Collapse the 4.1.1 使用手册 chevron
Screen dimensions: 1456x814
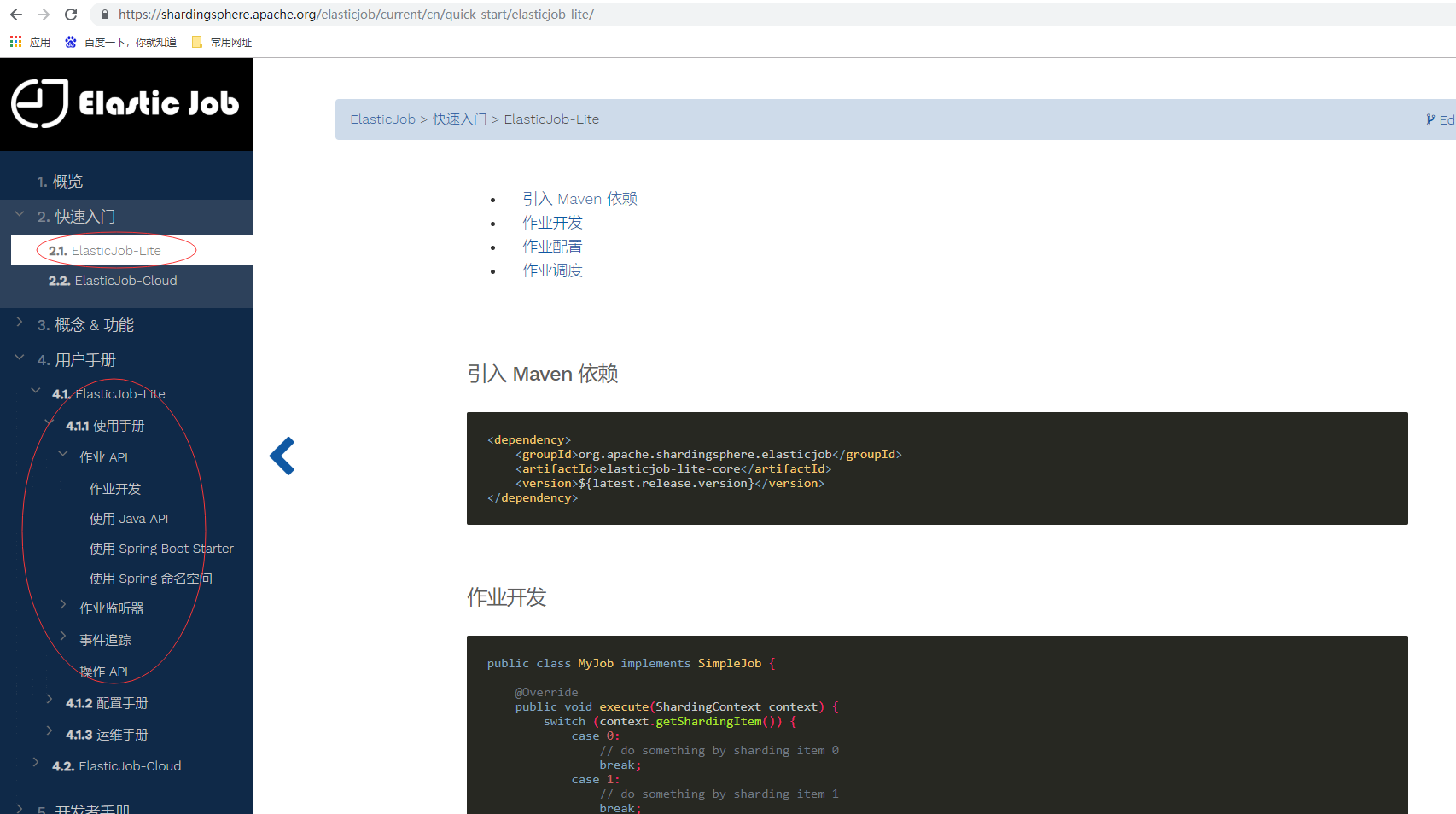click(50, 423)
